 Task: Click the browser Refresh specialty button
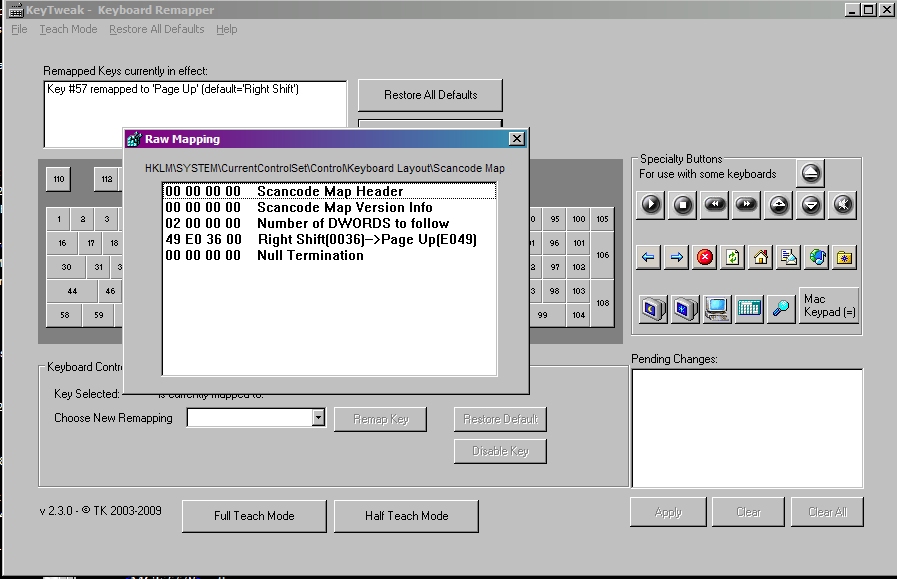point(733,257)
